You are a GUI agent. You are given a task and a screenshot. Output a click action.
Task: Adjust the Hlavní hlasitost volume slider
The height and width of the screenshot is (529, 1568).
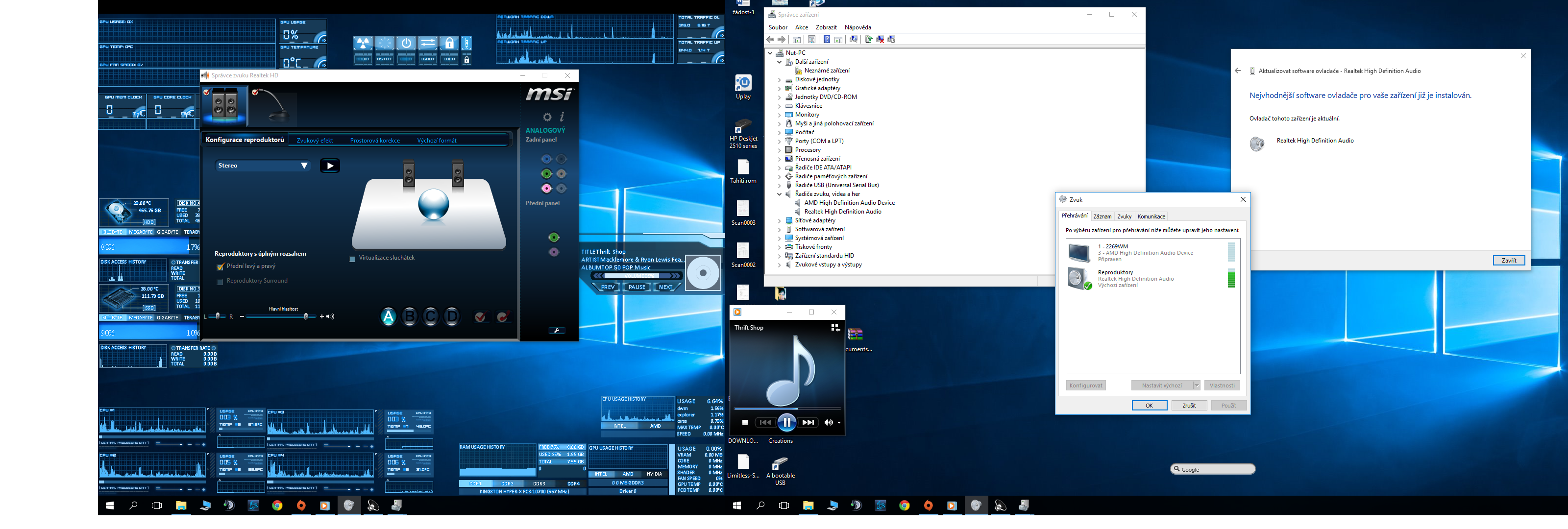[x=306, y=316]
